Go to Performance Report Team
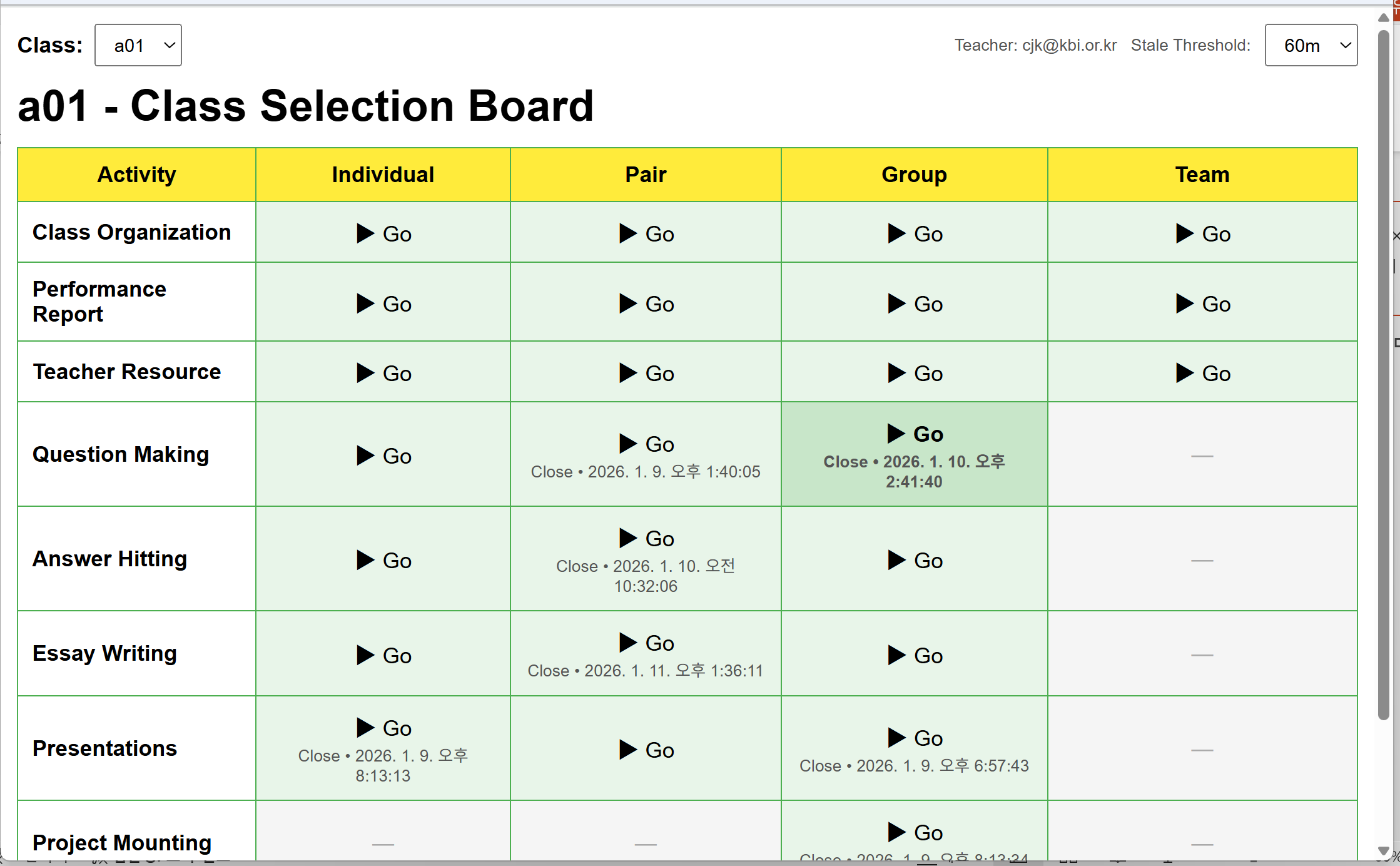The width and height of the screenshot is (1400, 866). 1202,304
